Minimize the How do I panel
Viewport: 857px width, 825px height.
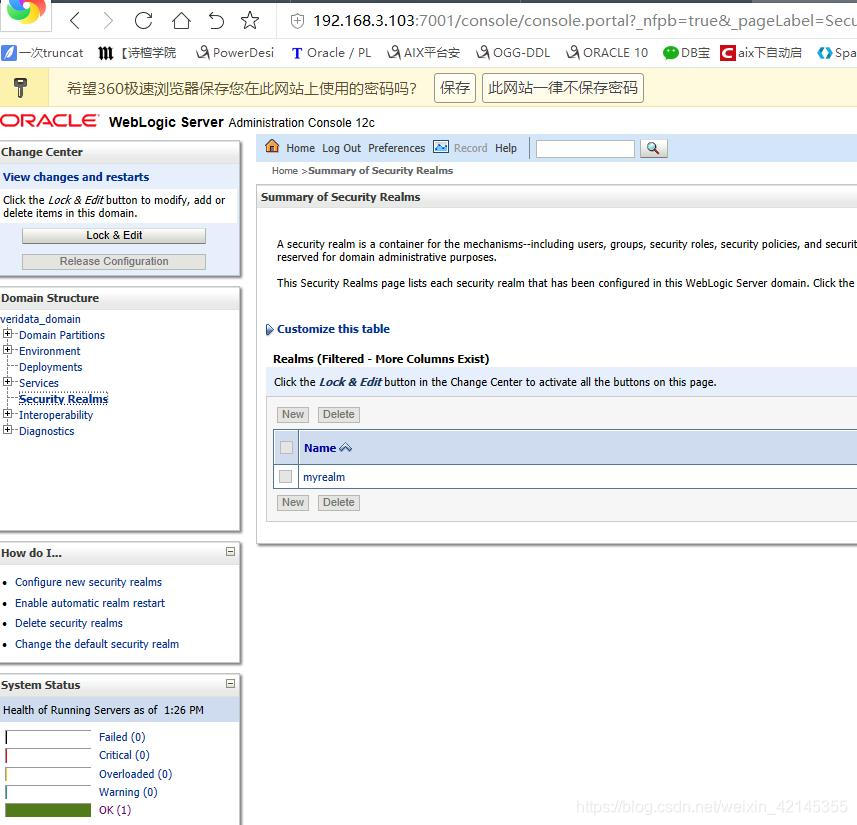(x=231, y=552)
